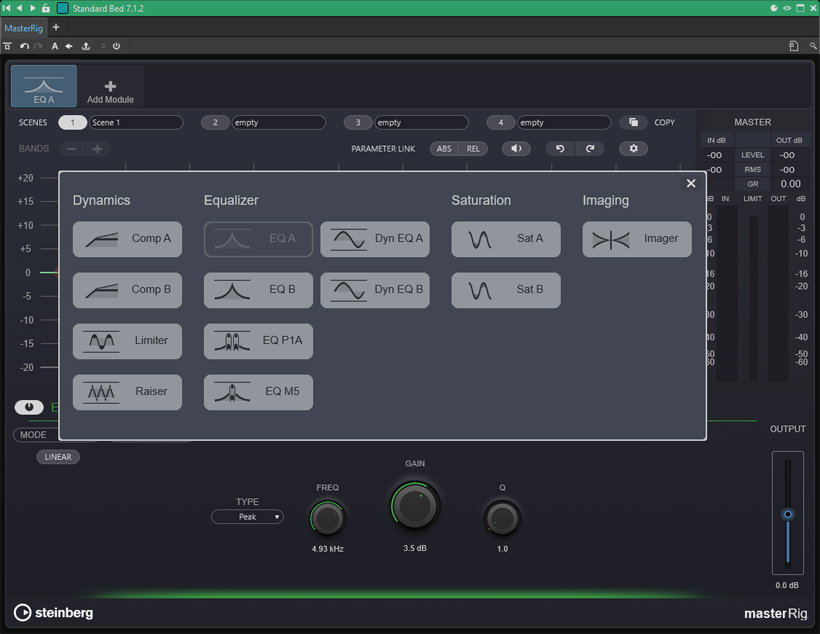Add the Raiser module
The height and width of the screenshot is (634, 820).
point(127,392)
